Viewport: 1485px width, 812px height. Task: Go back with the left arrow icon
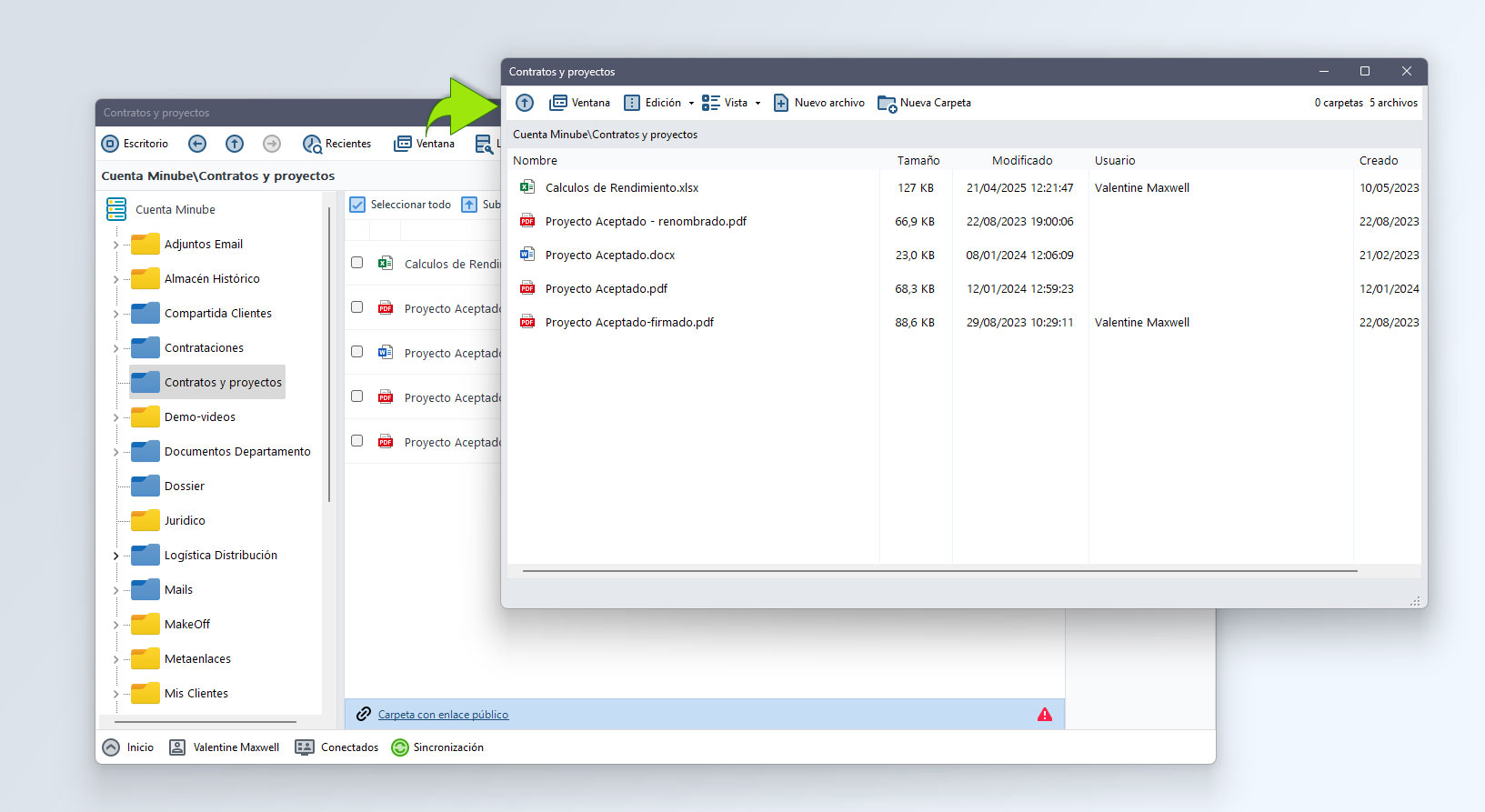pyautogui.click(x=197, y=144)
